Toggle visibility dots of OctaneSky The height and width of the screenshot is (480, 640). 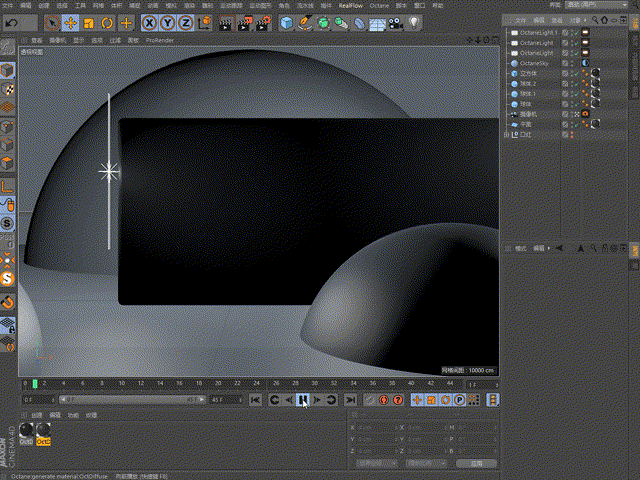click(573, 63)
